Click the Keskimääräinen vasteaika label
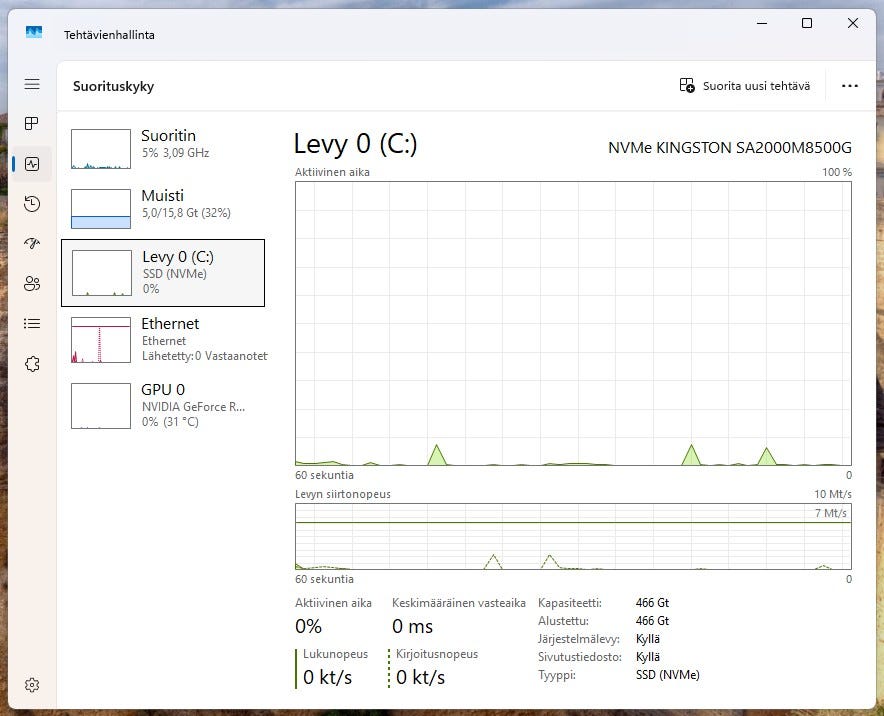884x716 pixels. coord(458,603)
